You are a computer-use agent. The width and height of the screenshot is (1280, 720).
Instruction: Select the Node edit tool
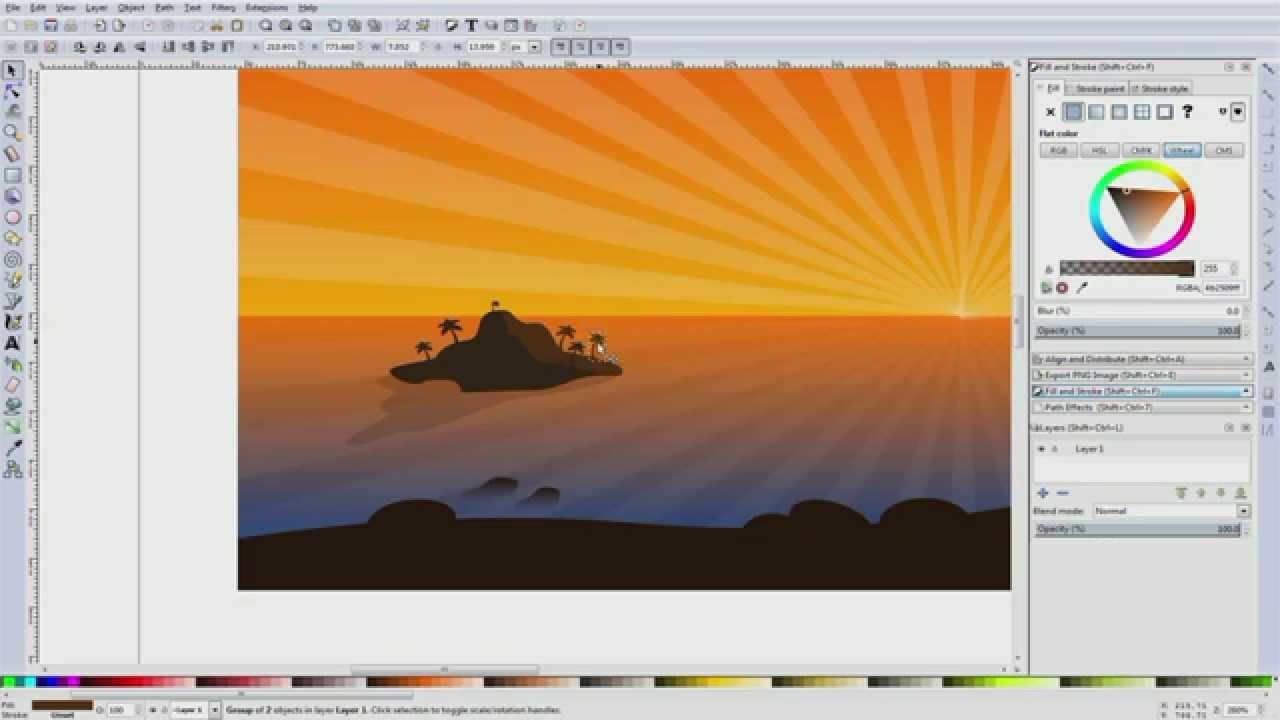[x=13, y=91]
